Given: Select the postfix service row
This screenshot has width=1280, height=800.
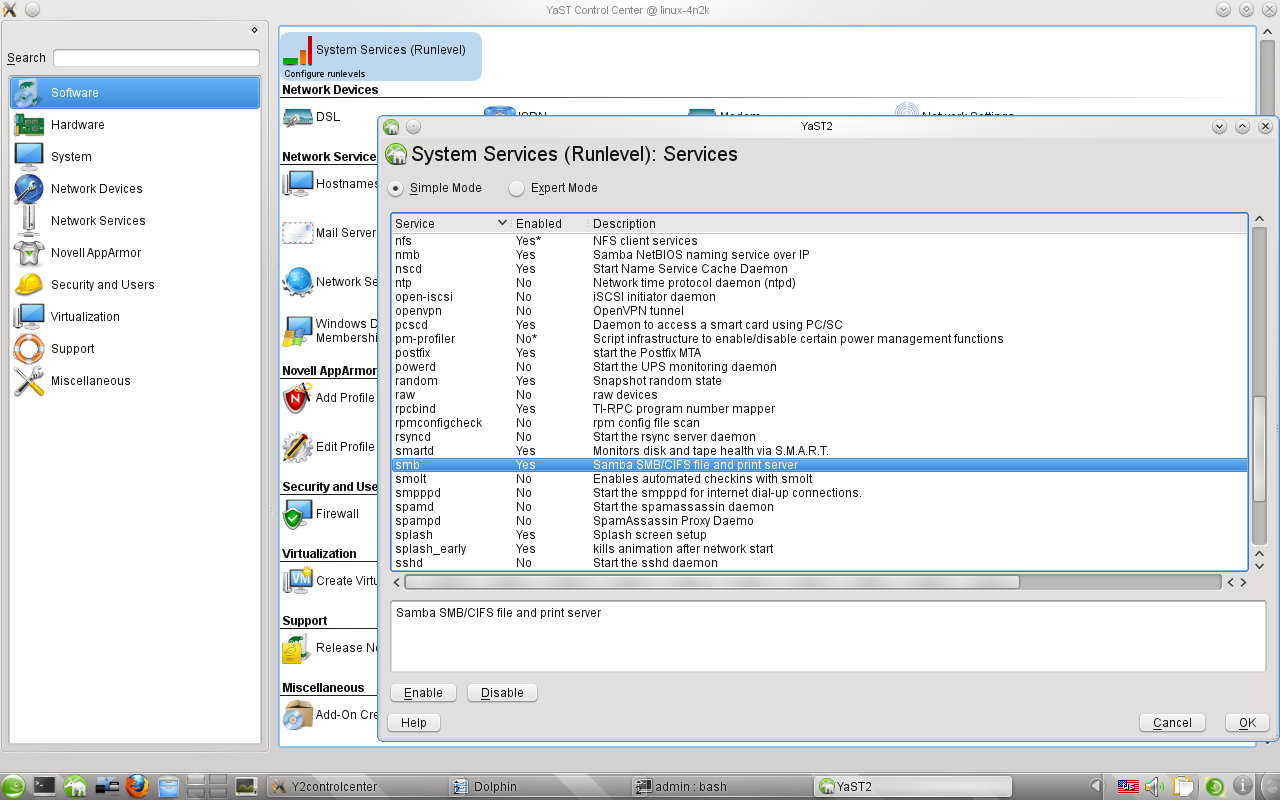Looking at the screenshot, I should (820, 353).
